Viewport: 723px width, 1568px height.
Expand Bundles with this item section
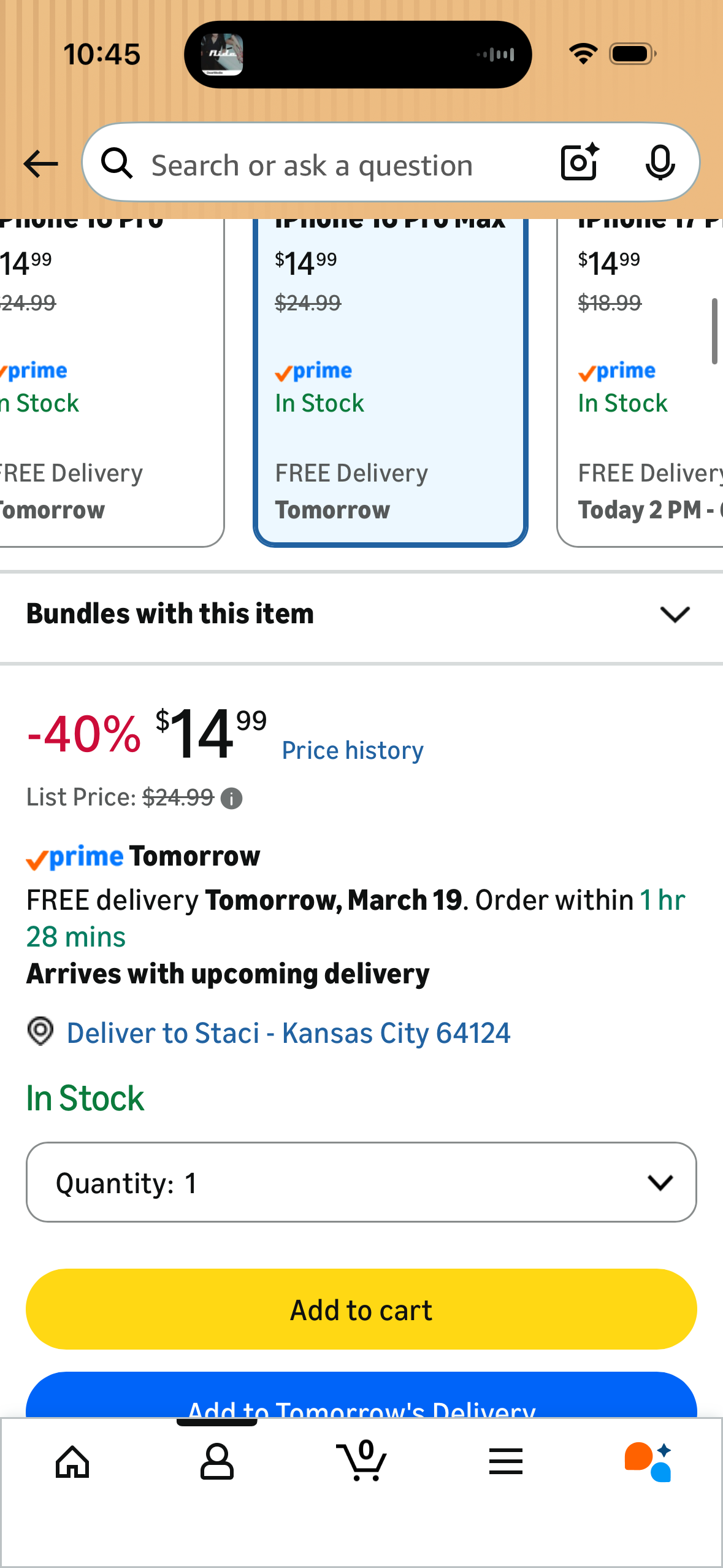[361, 614]
